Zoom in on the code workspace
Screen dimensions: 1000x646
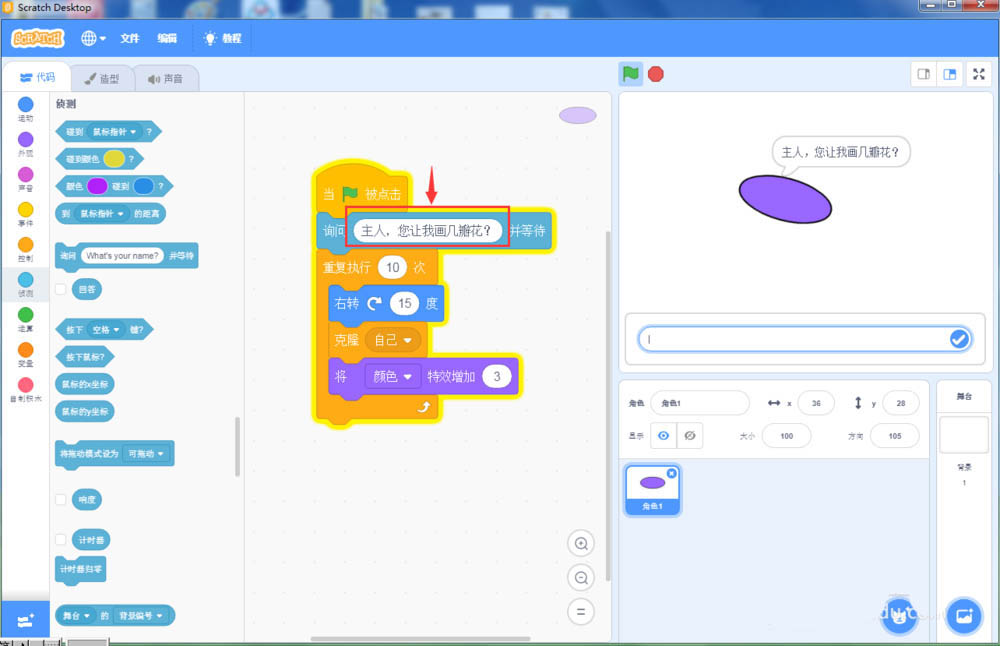(581, 543)
